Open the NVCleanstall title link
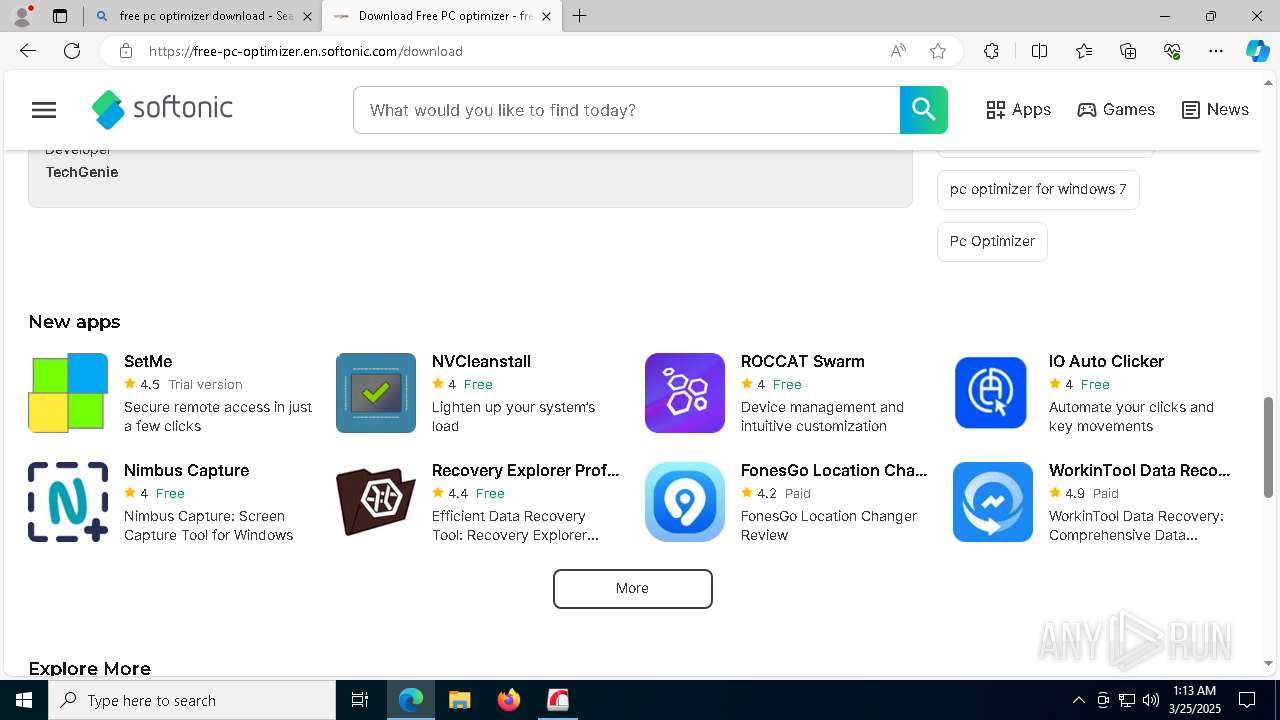The image size is (1280, 720). (481, 361)
